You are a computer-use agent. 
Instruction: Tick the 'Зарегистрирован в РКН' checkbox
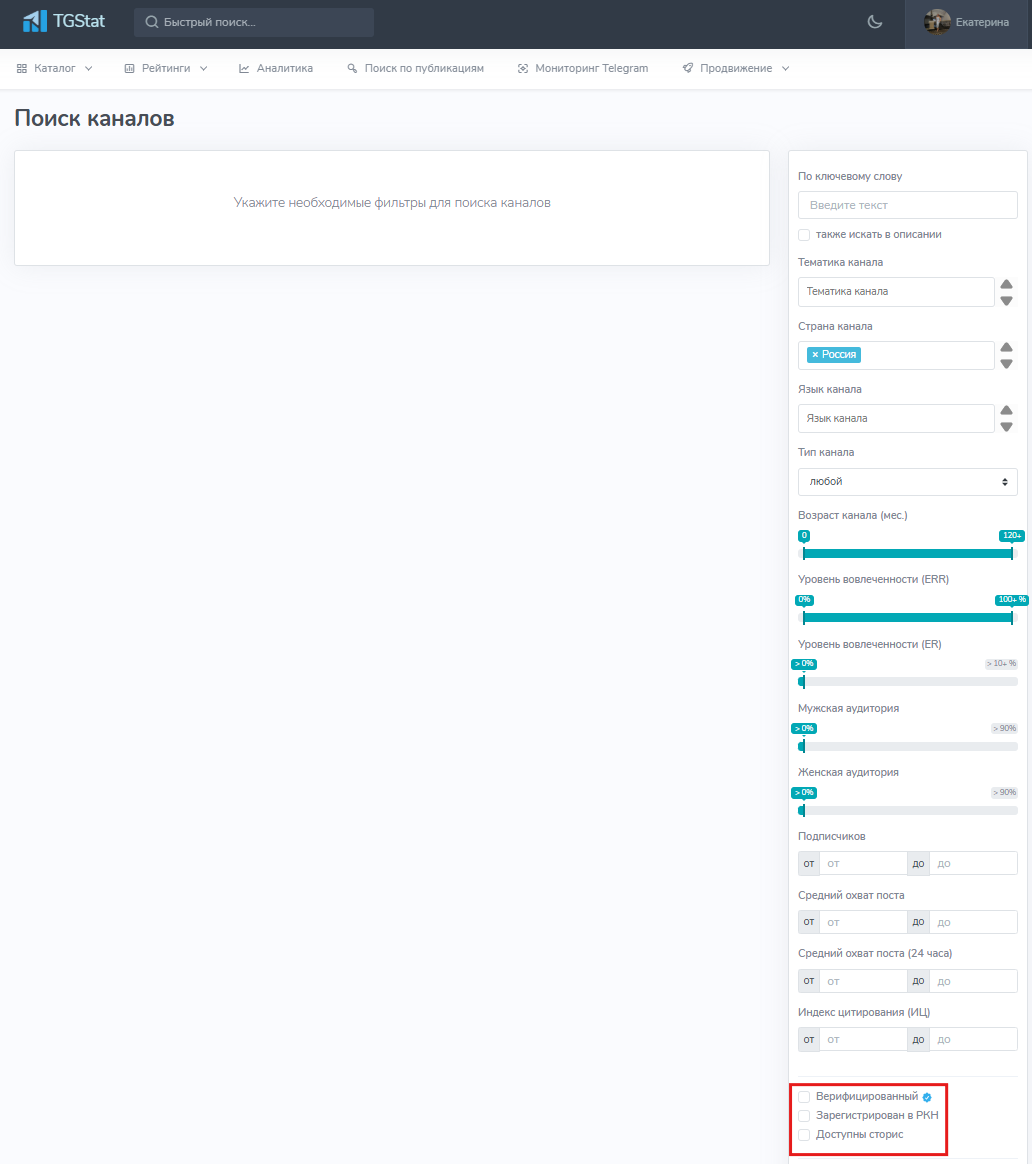(x=804, y=1116)
